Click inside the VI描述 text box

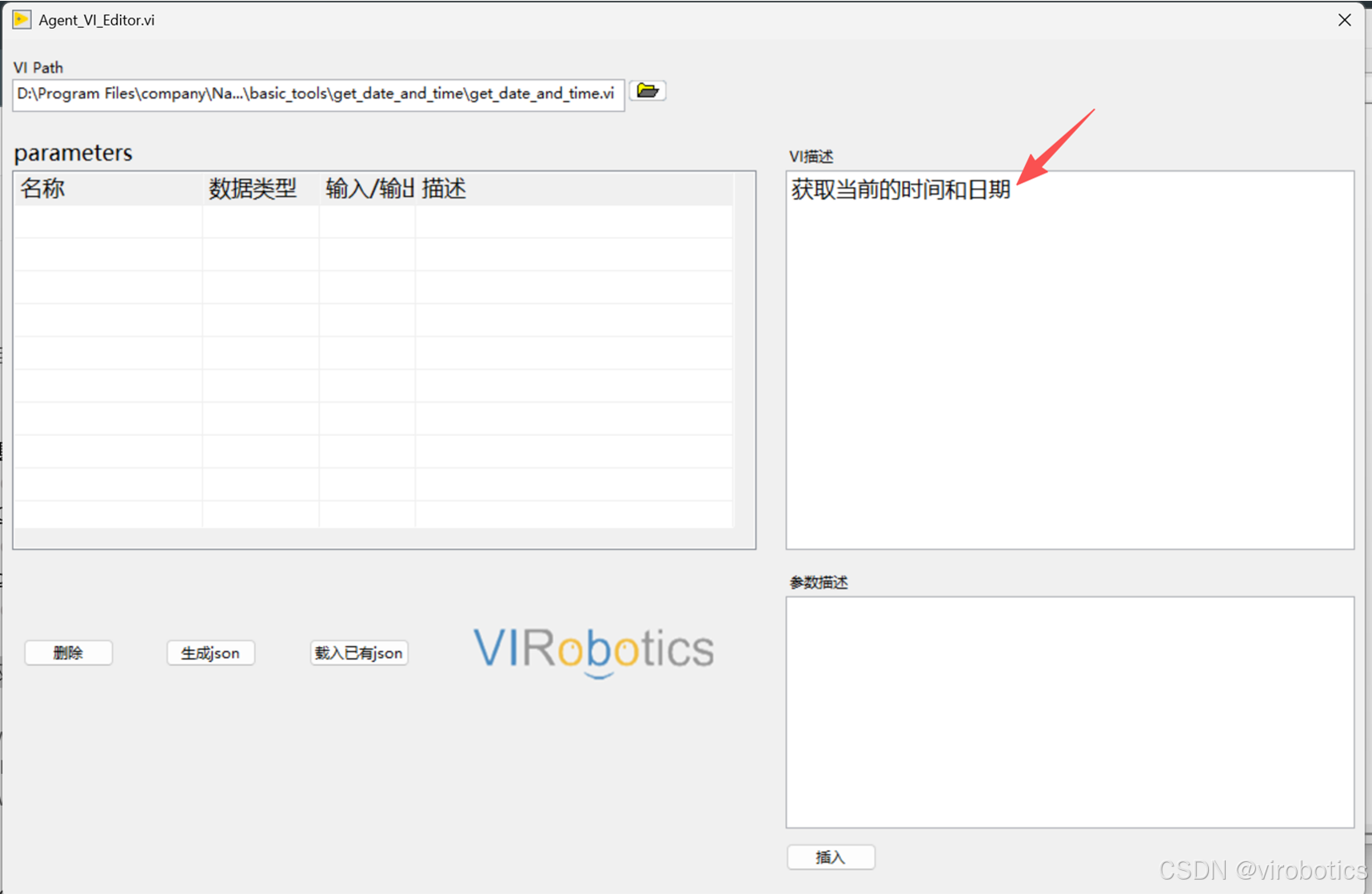(x=1070, y=360)
